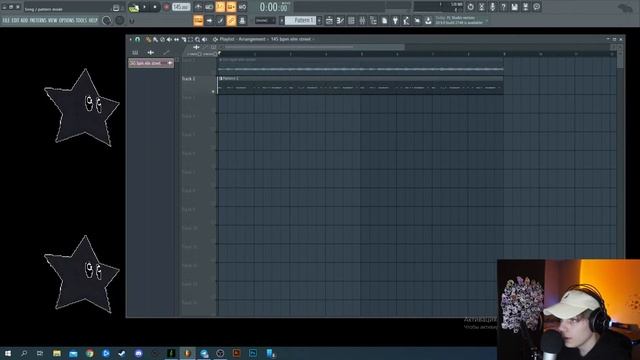Select the Playlist Paint brush tool
Viewport: 640px width, 360px height.
156,40
